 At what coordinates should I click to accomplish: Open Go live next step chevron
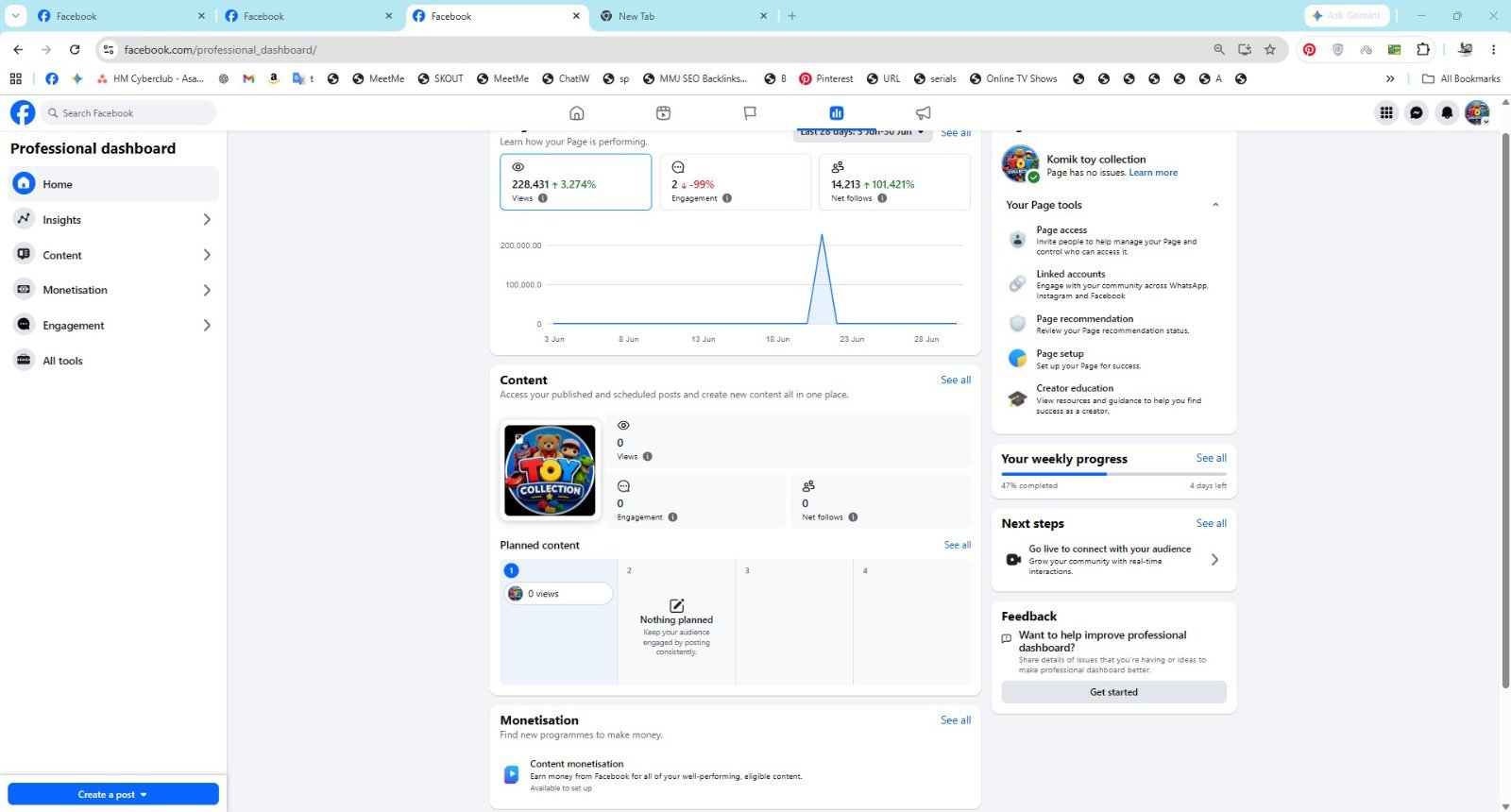1214,560
